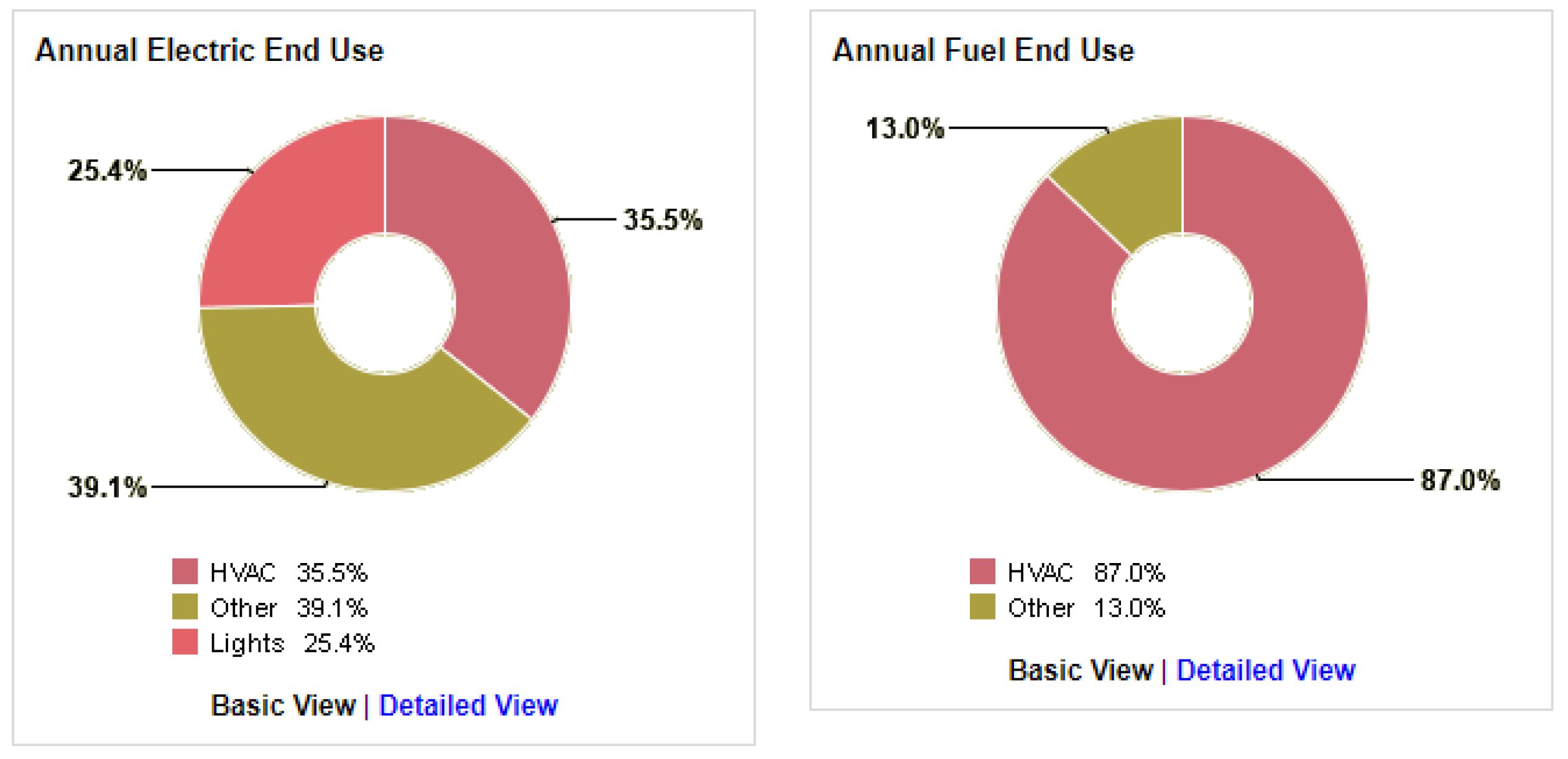
Task: Select Basic View under Electric End Use
Action: click(283, 705)
